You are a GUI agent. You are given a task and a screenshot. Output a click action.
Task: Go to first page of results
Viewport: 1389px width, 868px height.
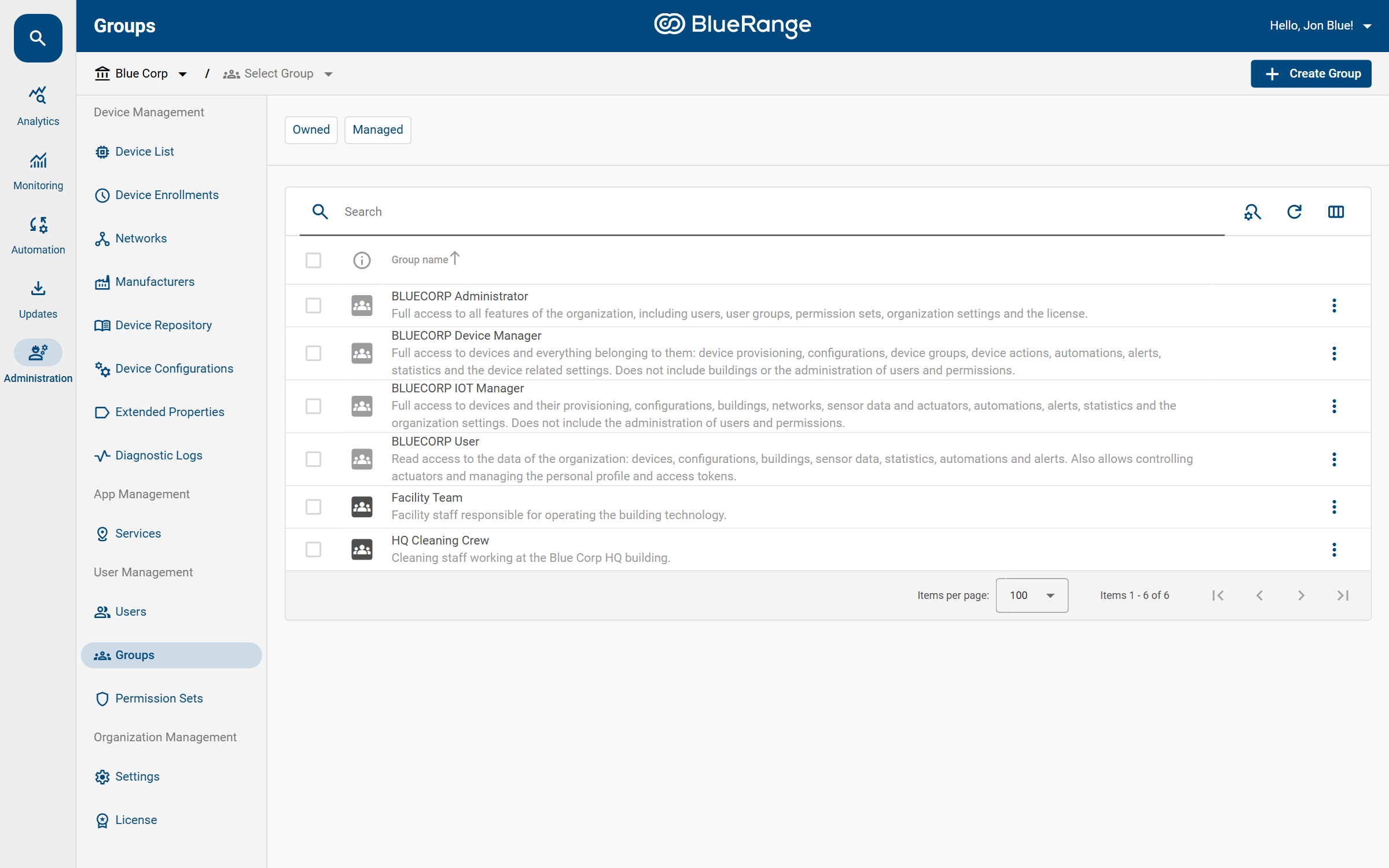1218,595
